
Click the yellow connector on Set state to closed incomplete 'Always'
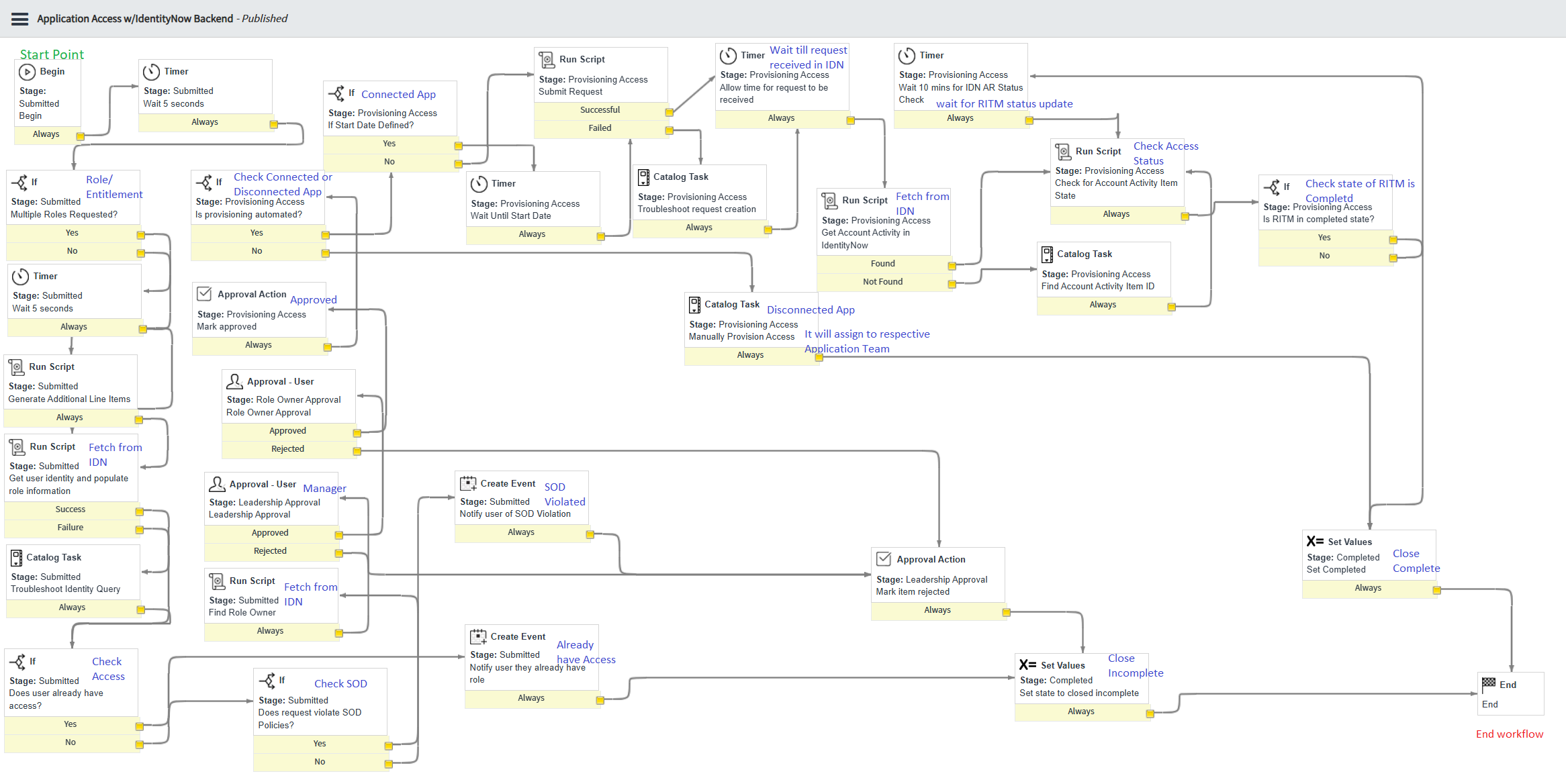1150,714
